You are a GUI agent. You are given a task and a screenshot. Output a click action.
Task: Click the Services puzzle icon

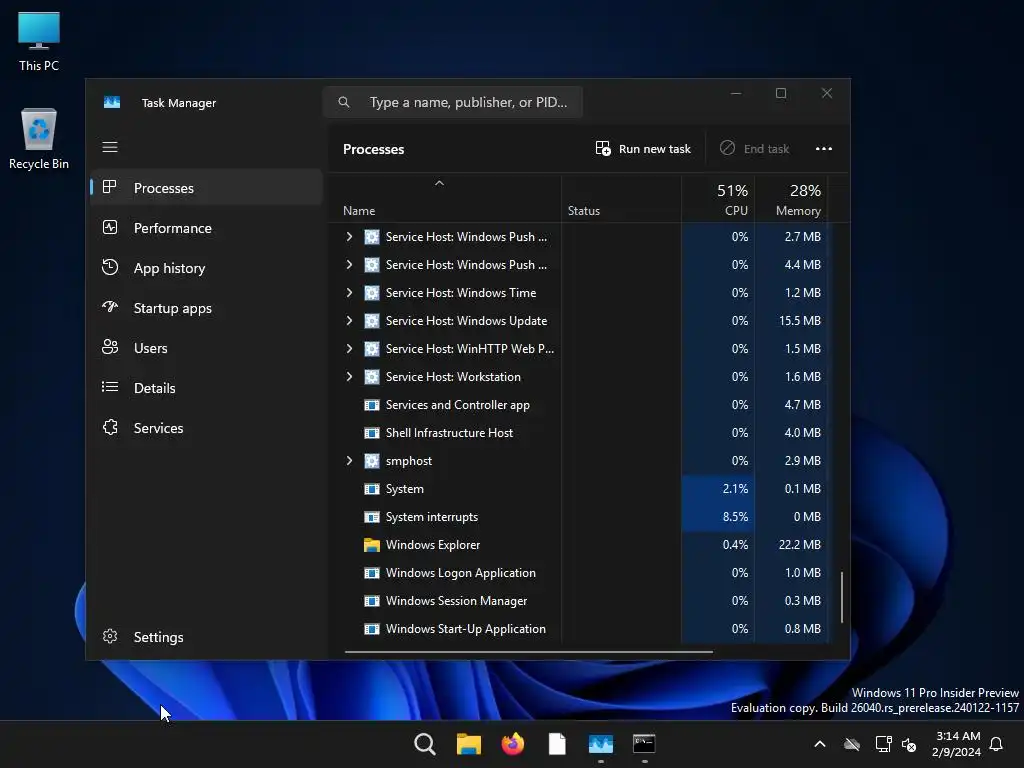pyautogui.click(x=110, y=427)
